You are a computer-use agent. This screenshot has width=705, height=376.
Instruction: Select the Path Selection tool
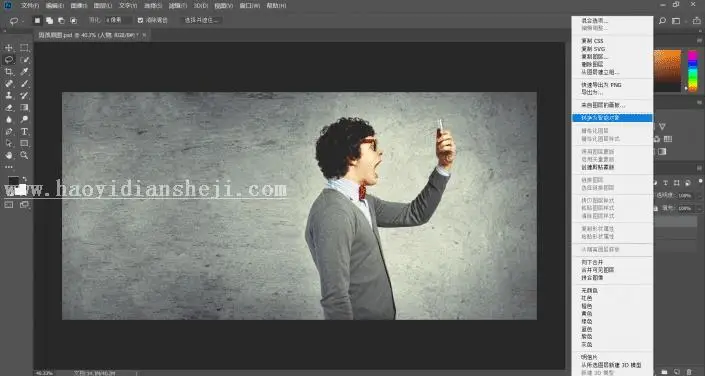[x=9, y=143]
